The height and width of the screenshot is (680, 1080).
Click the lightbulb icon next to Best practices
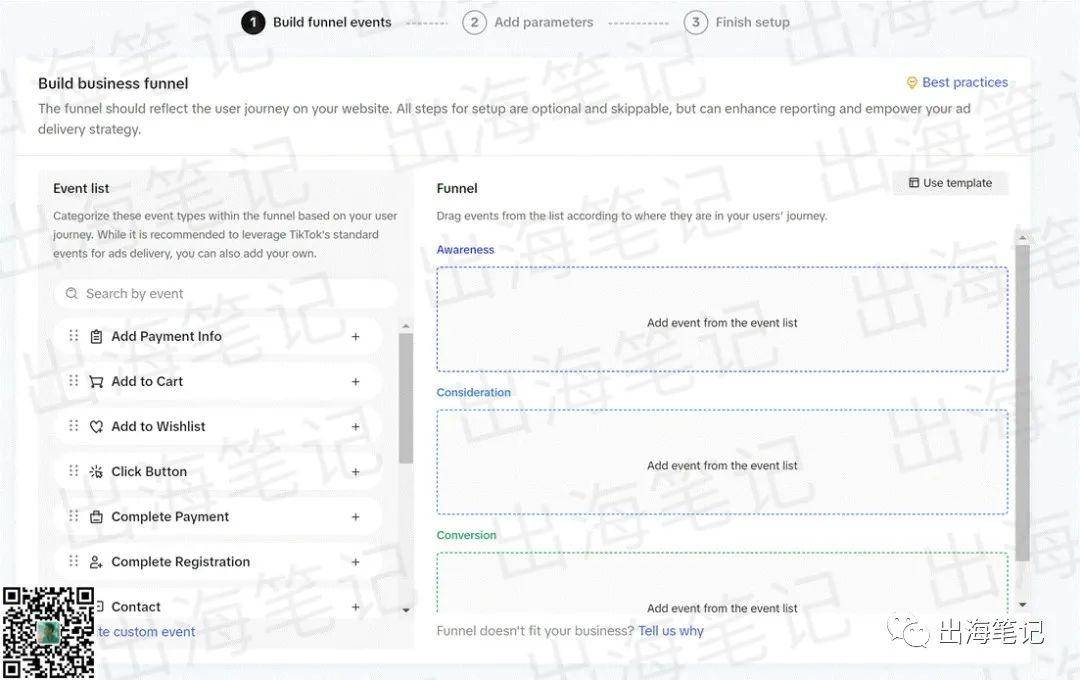coord(912,83)
